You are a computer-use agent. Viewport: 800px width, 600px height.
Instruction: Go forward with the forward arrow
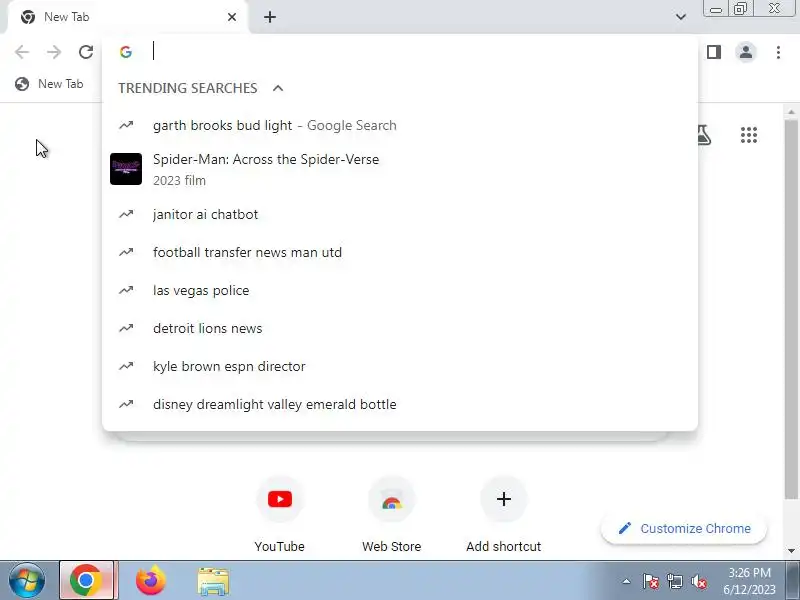click(54, 52)
